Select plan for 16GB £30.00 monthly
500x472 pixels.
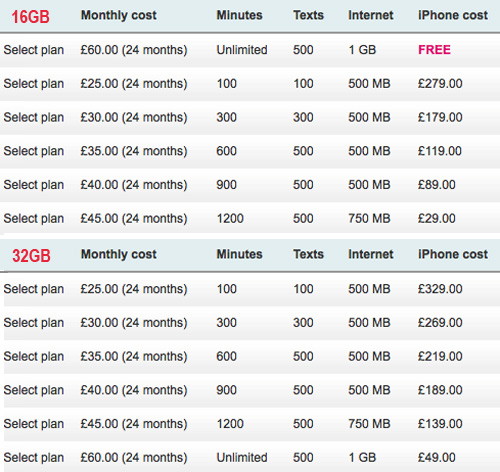click(x=34, y=118)
